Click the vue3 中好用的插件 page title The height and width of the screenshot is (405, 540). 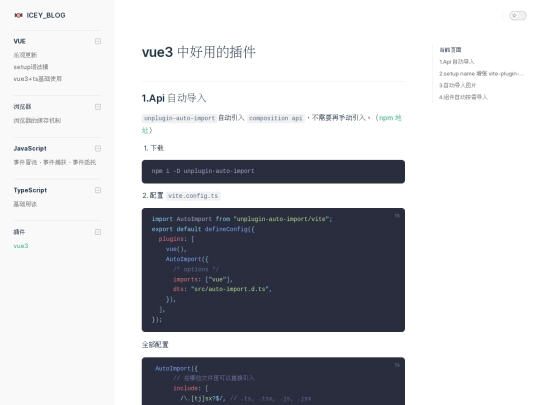[199, 52]
